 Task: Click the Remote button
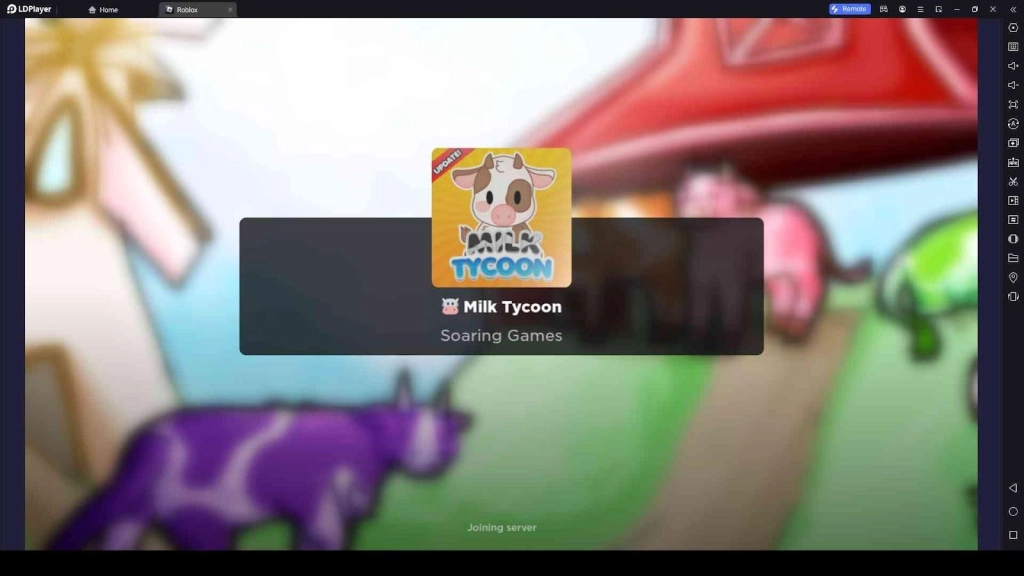850,9
